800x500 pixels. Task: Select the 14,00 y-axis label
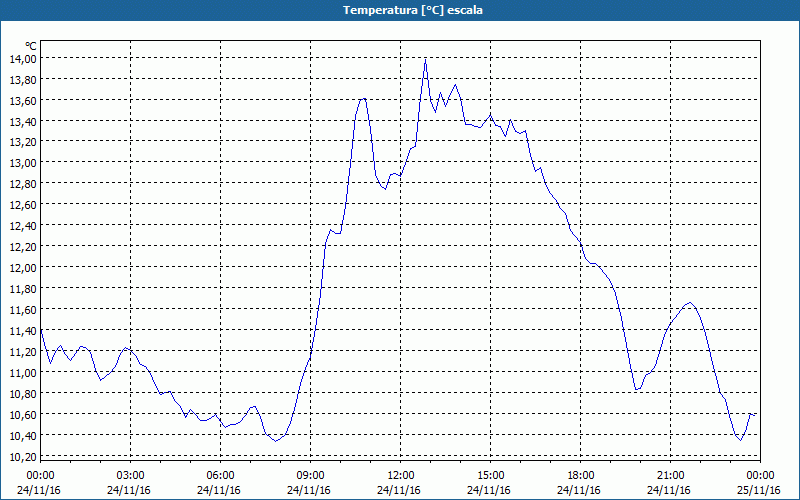(x=23, y=58)
